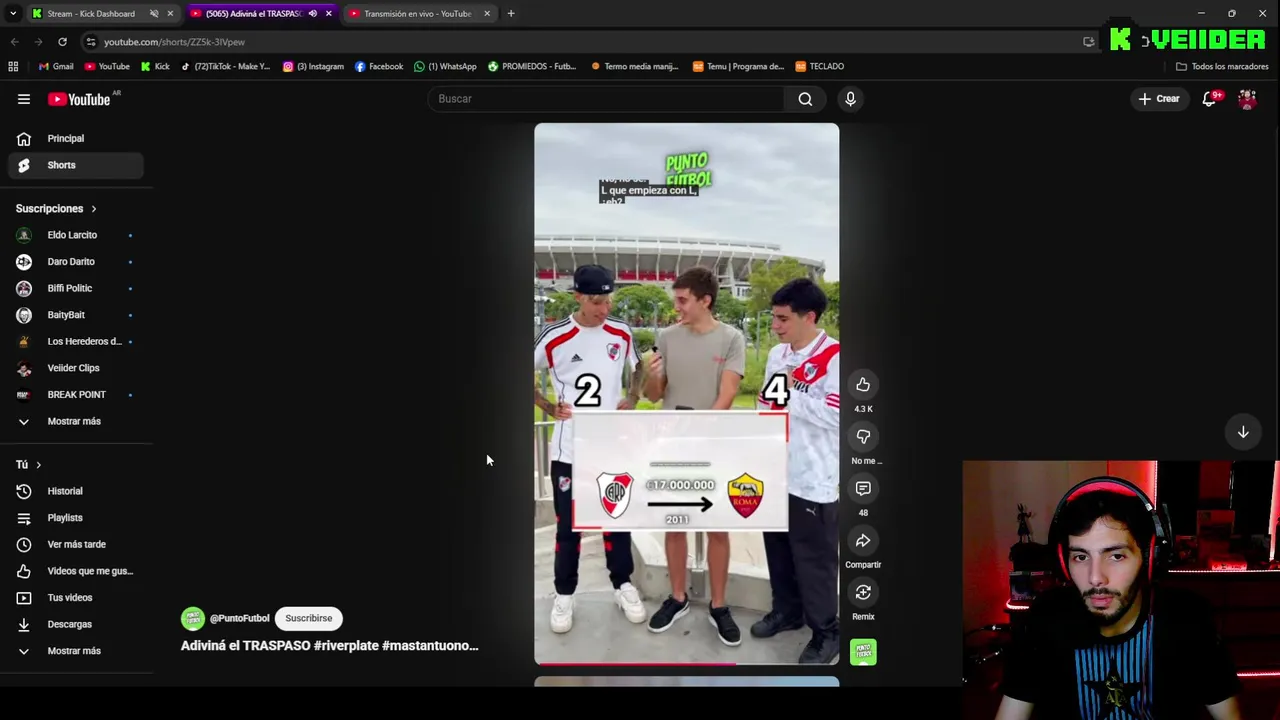
Task: Click the search magnifier button
Action: pos(805,99)
